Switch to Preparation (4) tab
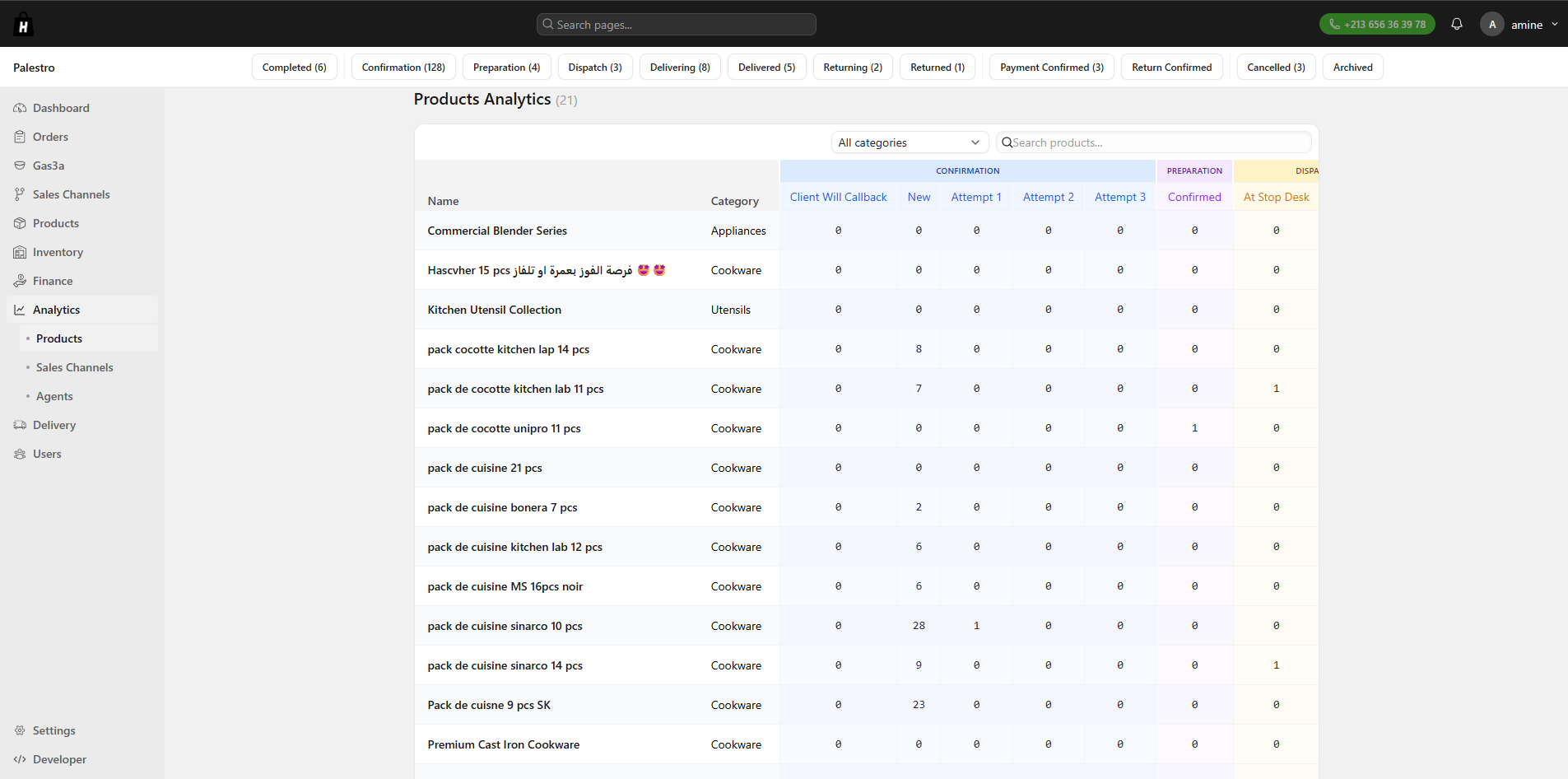1568x779 pixels. [507, 68]
